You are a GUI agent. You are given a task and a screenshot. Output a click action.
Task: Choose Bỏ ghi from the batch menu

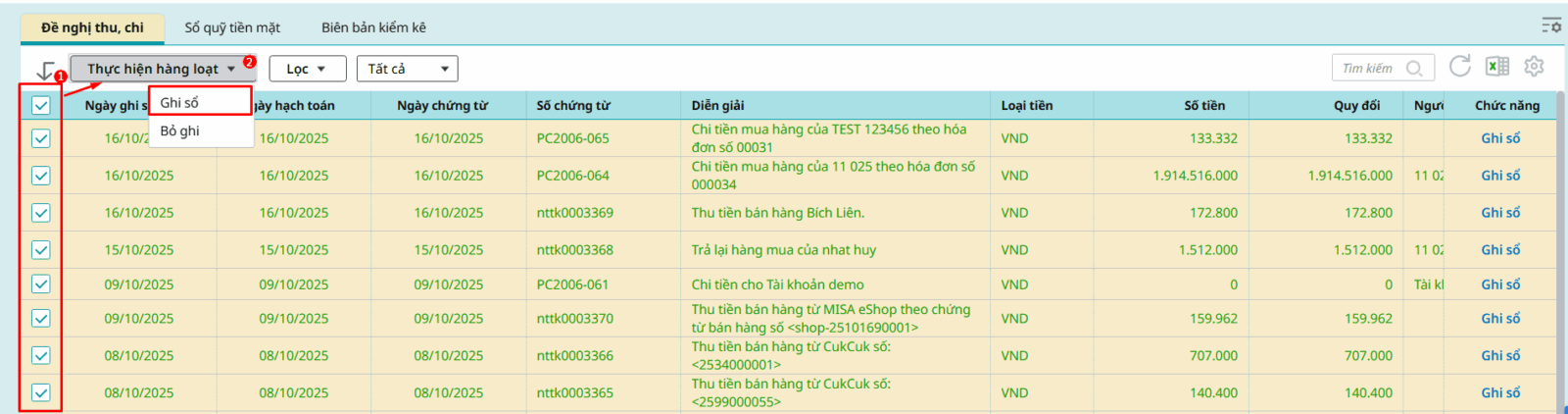(x=201, y=130)
